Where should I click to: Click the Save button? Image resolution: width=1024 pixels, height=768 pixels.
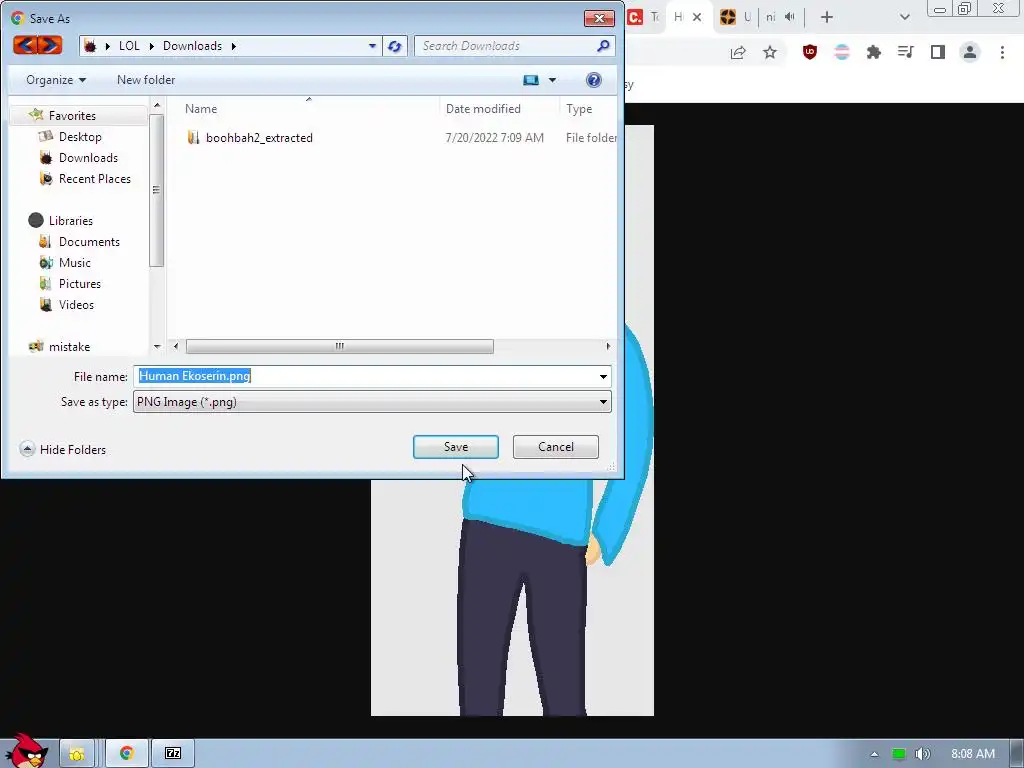455,447
